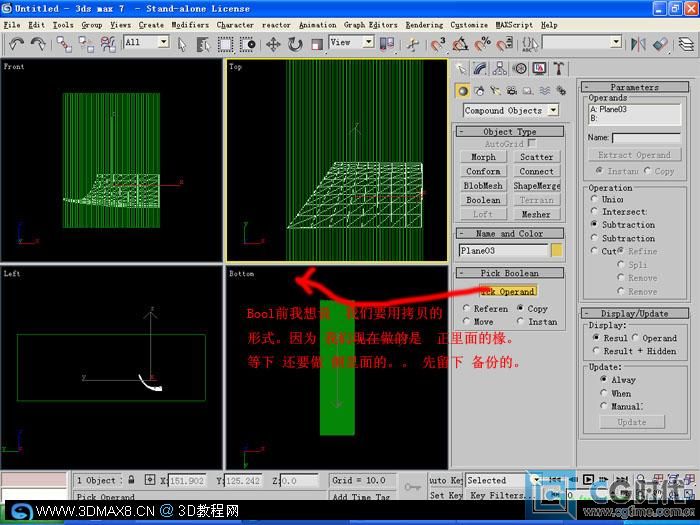Activate the Select and Move tool
The height and width of the screenshot is (525, 700).
(x=273, y=44)
